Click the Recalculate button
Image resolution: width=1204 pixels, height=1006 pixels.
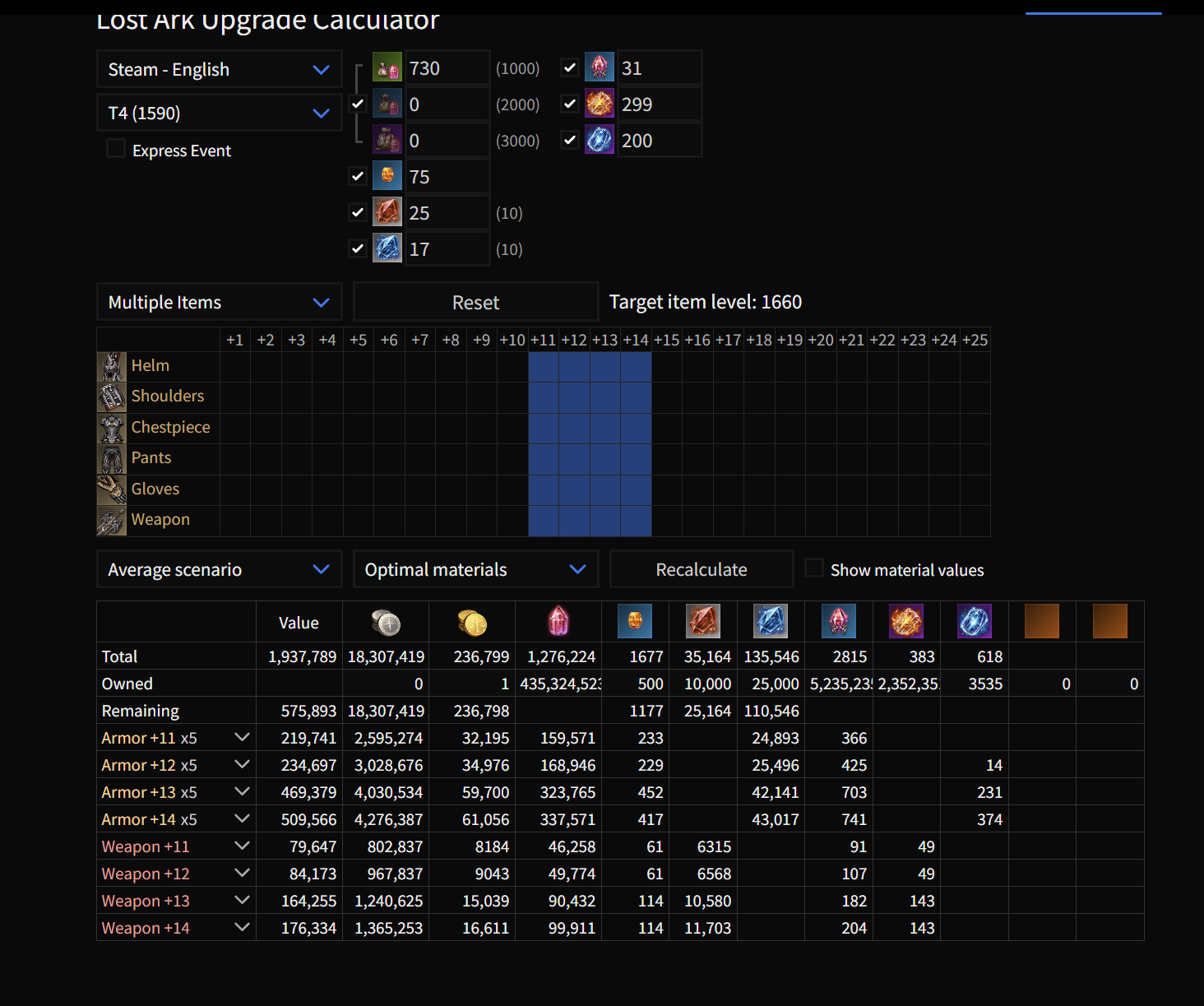[x=702, y=569]
